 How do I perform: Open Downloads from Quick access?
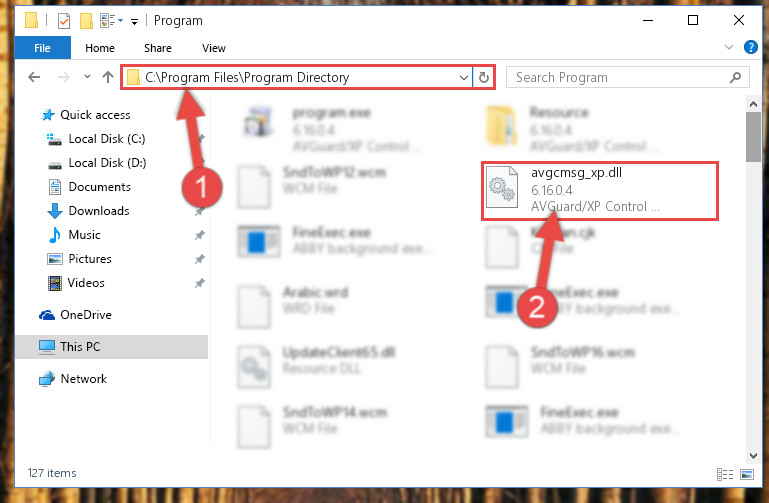[99, 211]
